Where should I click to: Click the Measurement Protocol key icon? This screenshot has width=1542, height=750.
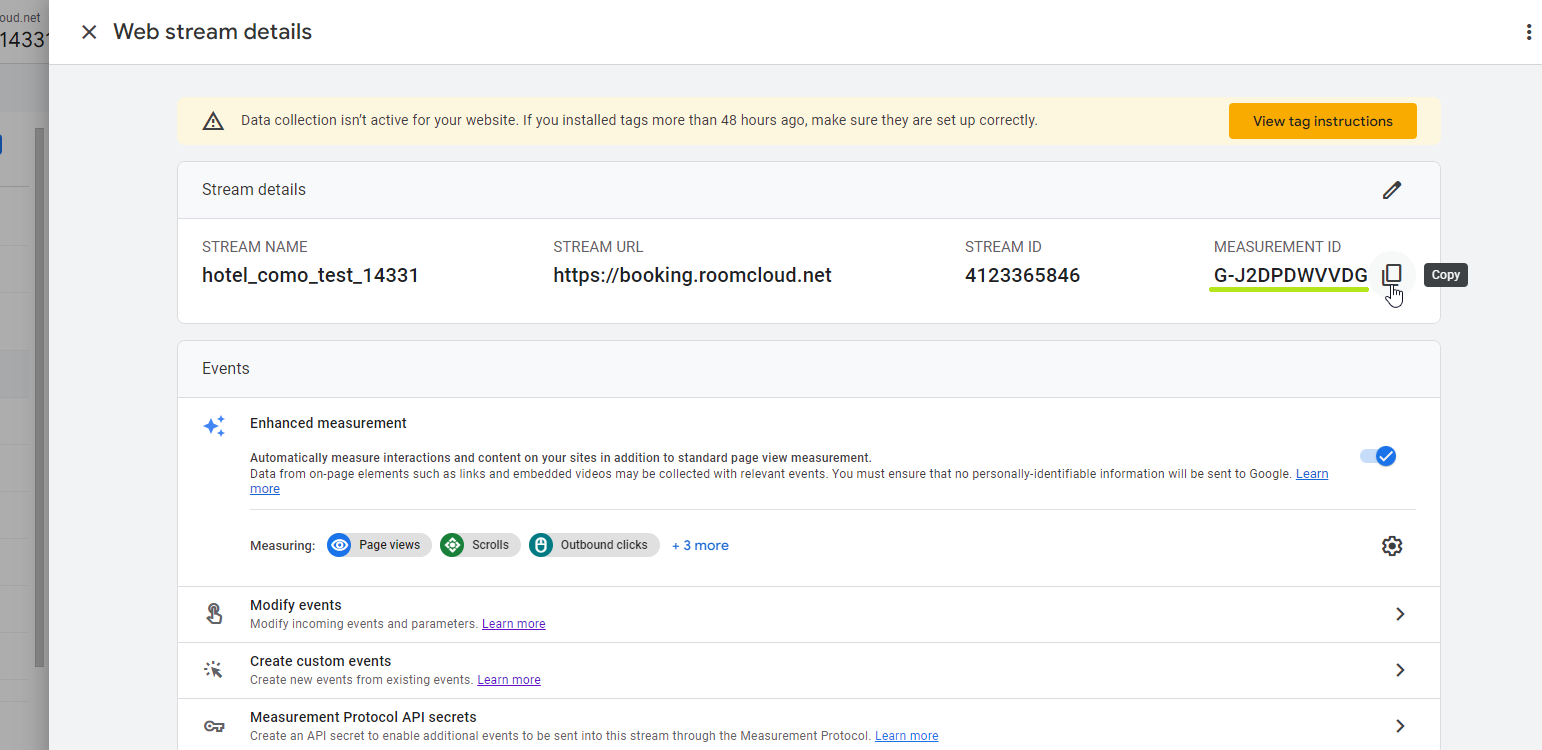pyautogui.click(x=214, y=725)
